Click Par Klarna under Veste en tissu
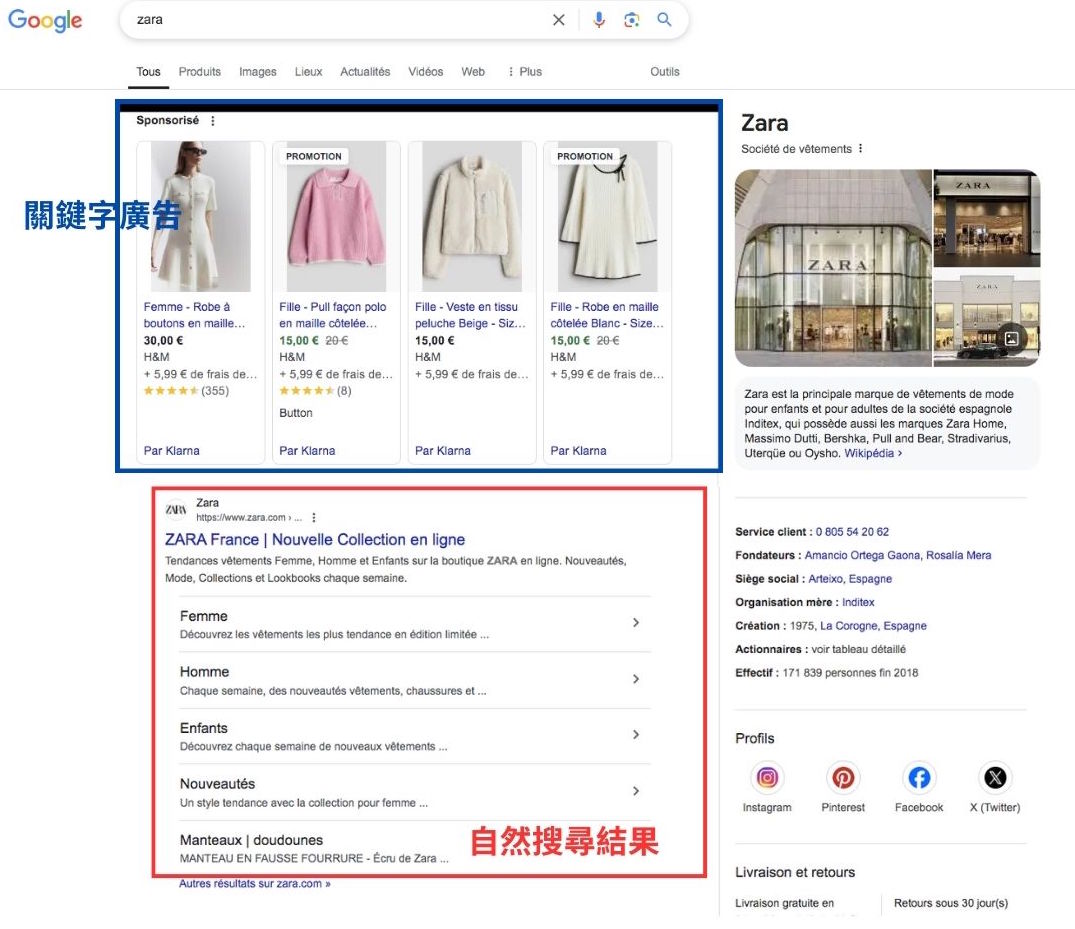The image size is (1075, 929). point(443,451)
